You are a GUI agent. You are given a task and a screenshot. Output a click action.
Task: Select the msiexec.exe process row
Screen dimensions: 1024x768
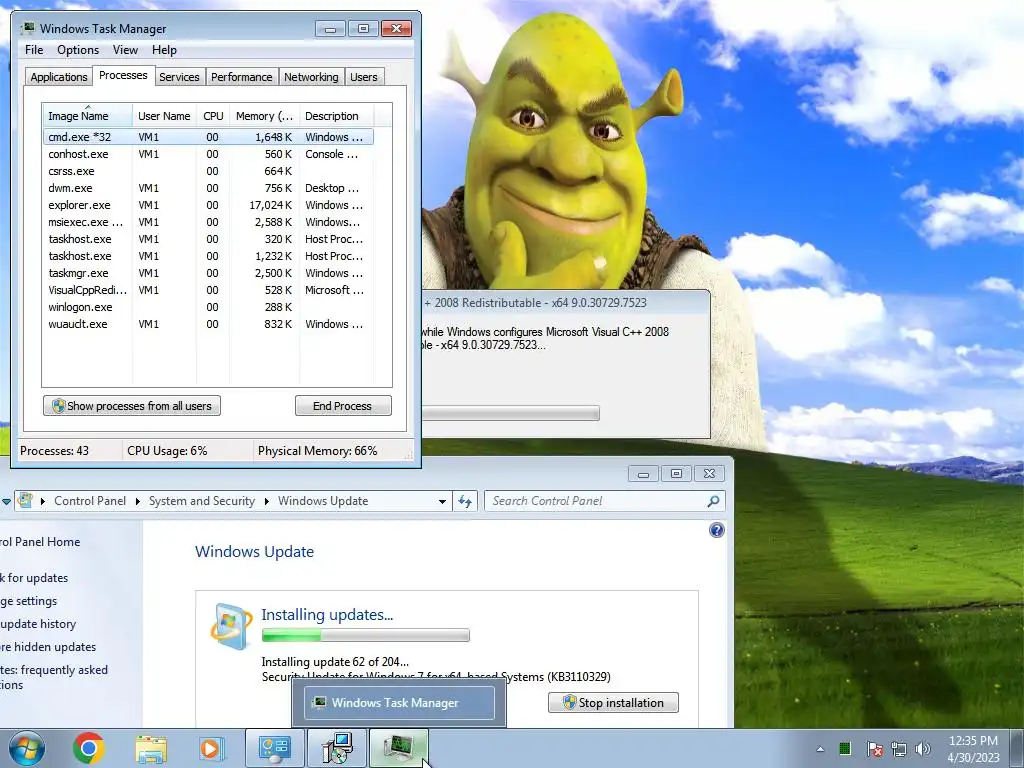(208, 222)
